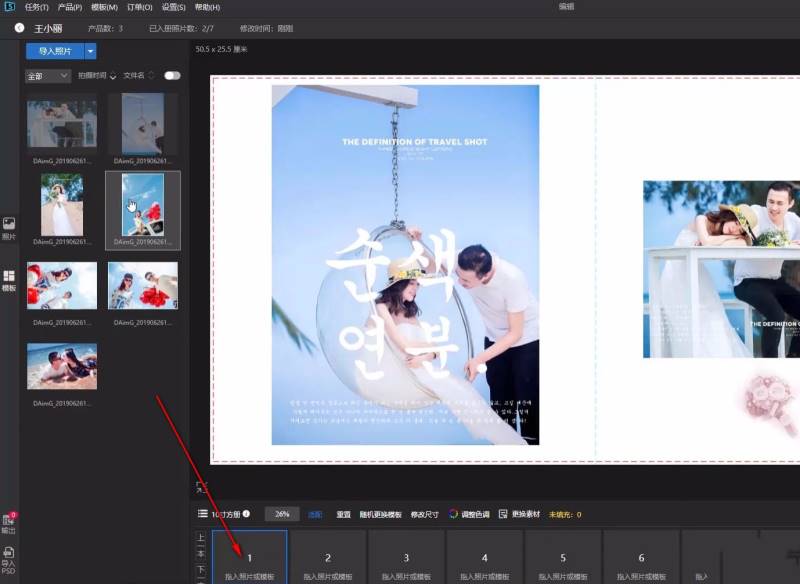Click the 导入照片 button
Viewport: 800px width, 584px height.
[x=55, y=51]
